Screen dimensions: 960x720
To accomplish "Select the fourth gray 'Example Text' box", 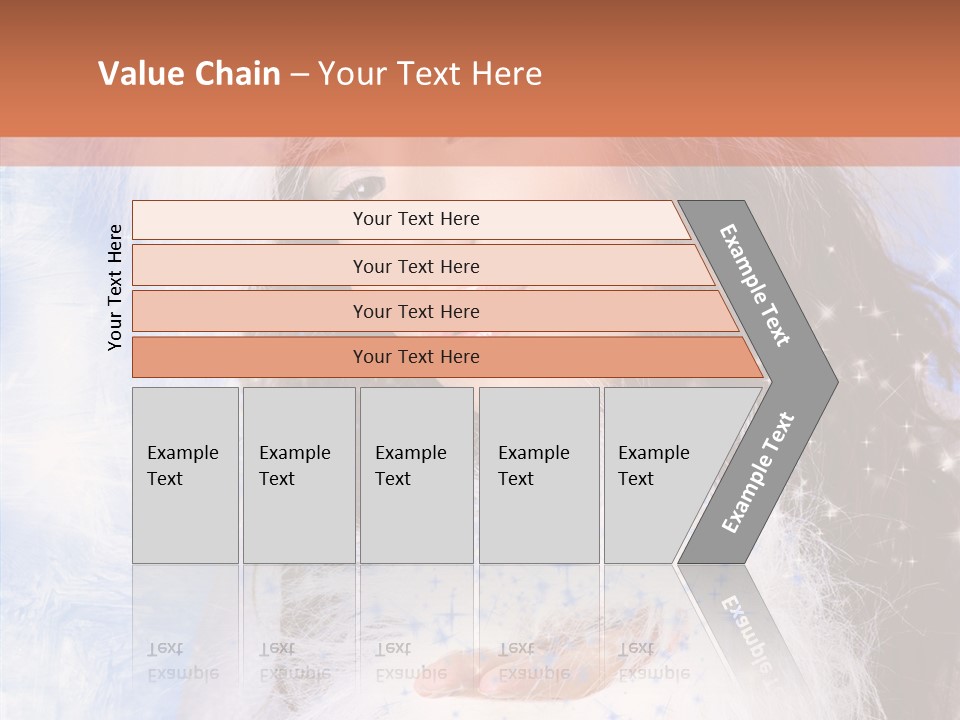I will click(538, 475).
